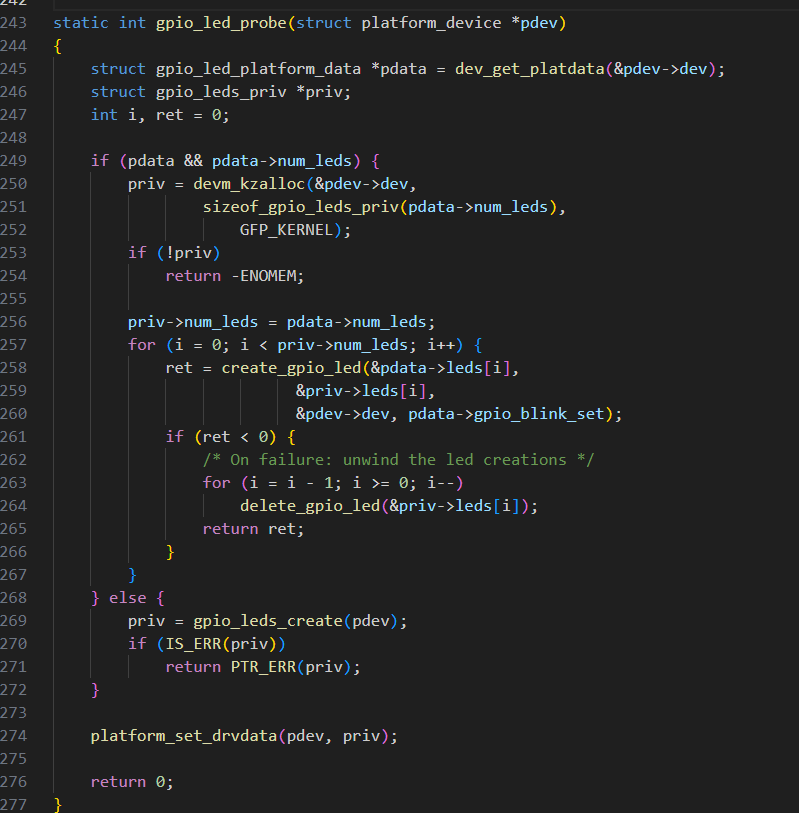799x813 pixels.
Task: Click 'return 0;' on line 276
Action: (132, 782)
